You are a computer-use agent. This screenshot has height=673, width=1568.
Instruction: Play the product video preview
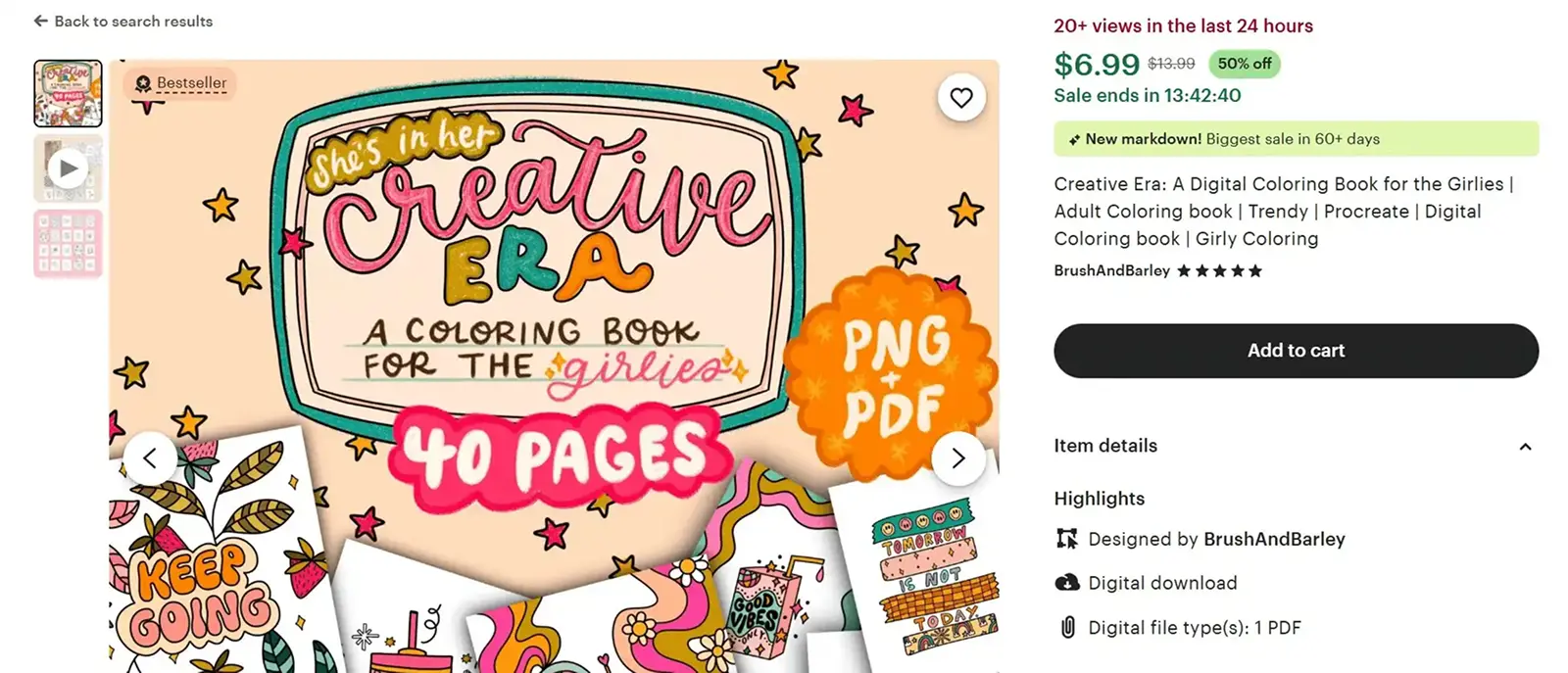pyautogui.click(x=68, y=168)
